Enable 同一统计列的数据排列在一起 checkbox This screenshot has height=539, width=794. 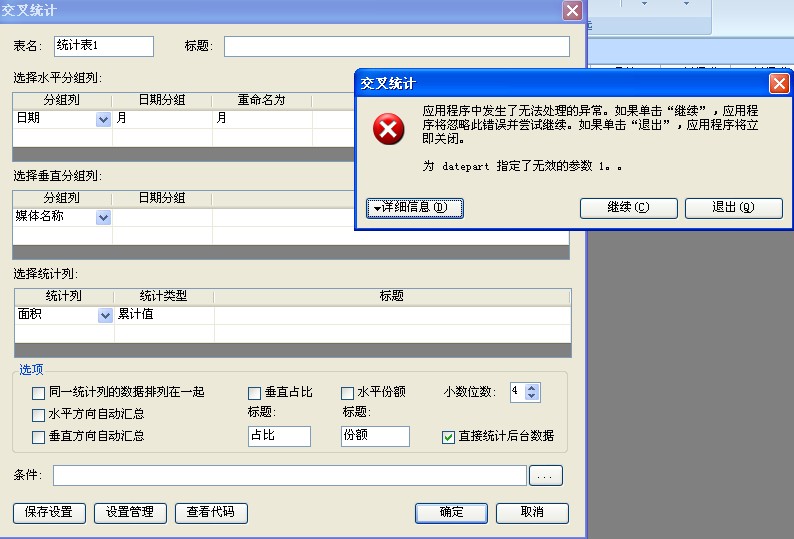[x=38, y=393]
